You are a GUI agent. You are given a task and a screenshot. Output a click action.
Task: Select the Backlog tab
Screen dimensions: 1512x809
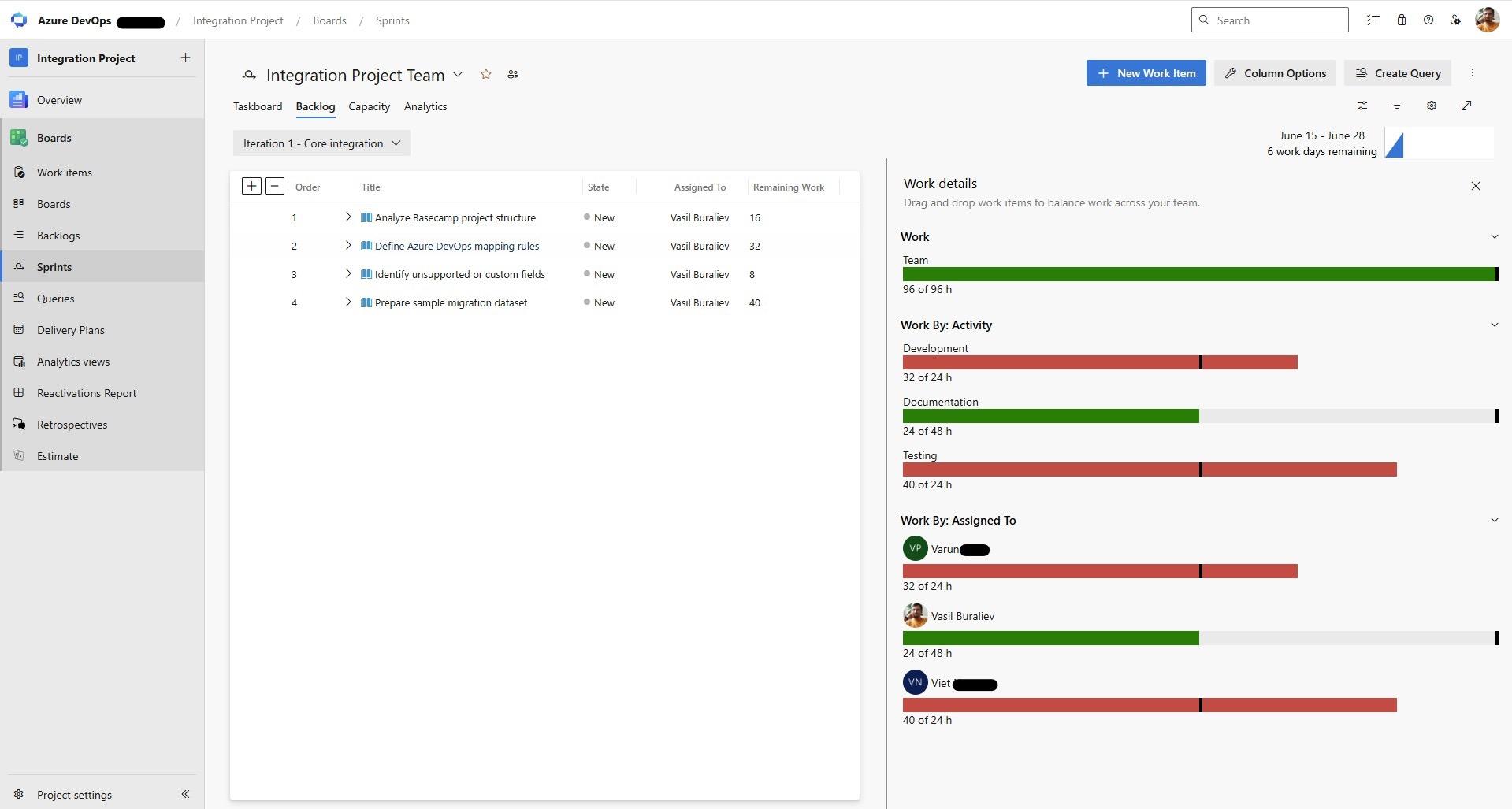(315, 106)
